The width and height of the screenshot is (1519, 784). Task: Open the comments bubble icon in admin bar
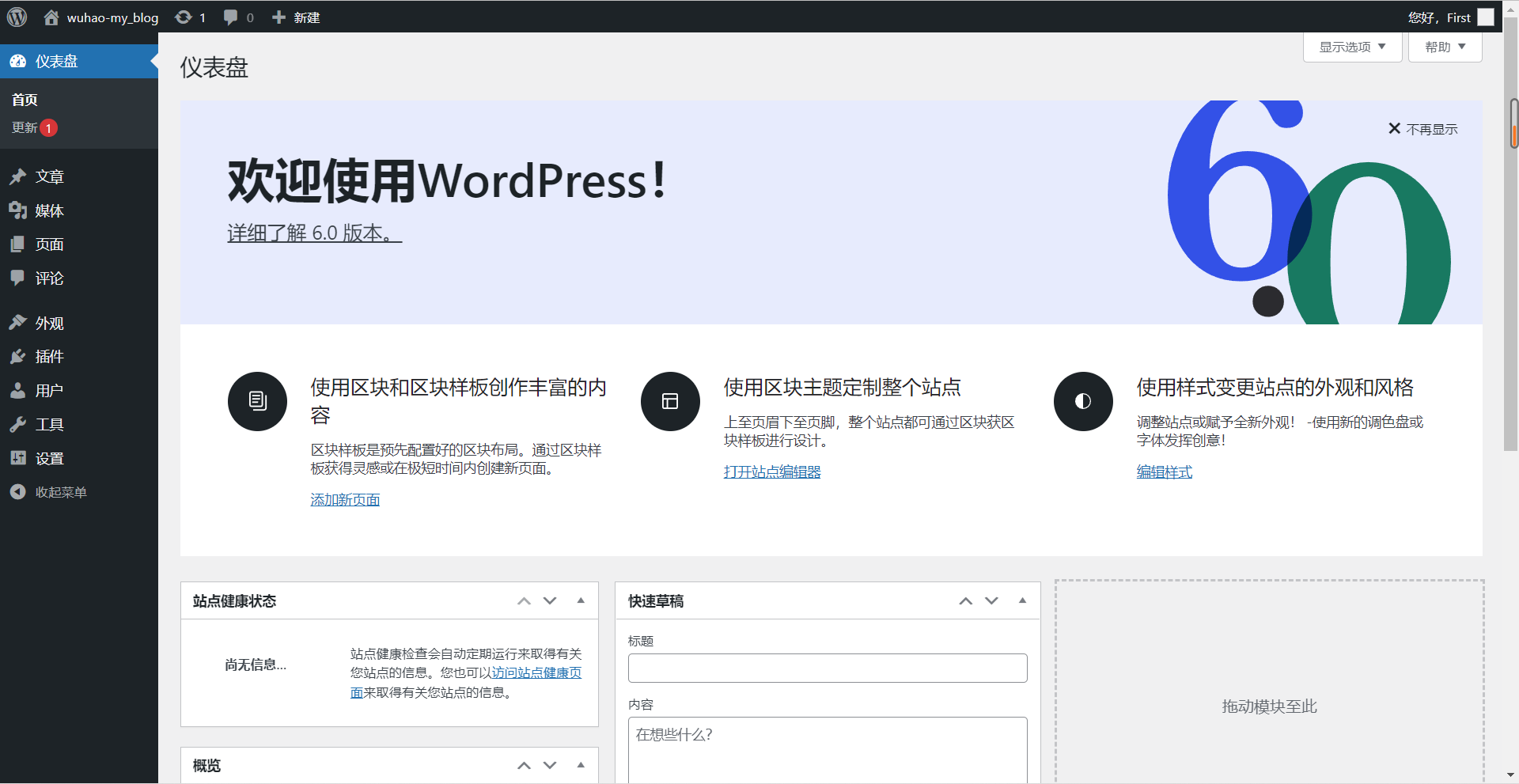(x=230, y=17)
